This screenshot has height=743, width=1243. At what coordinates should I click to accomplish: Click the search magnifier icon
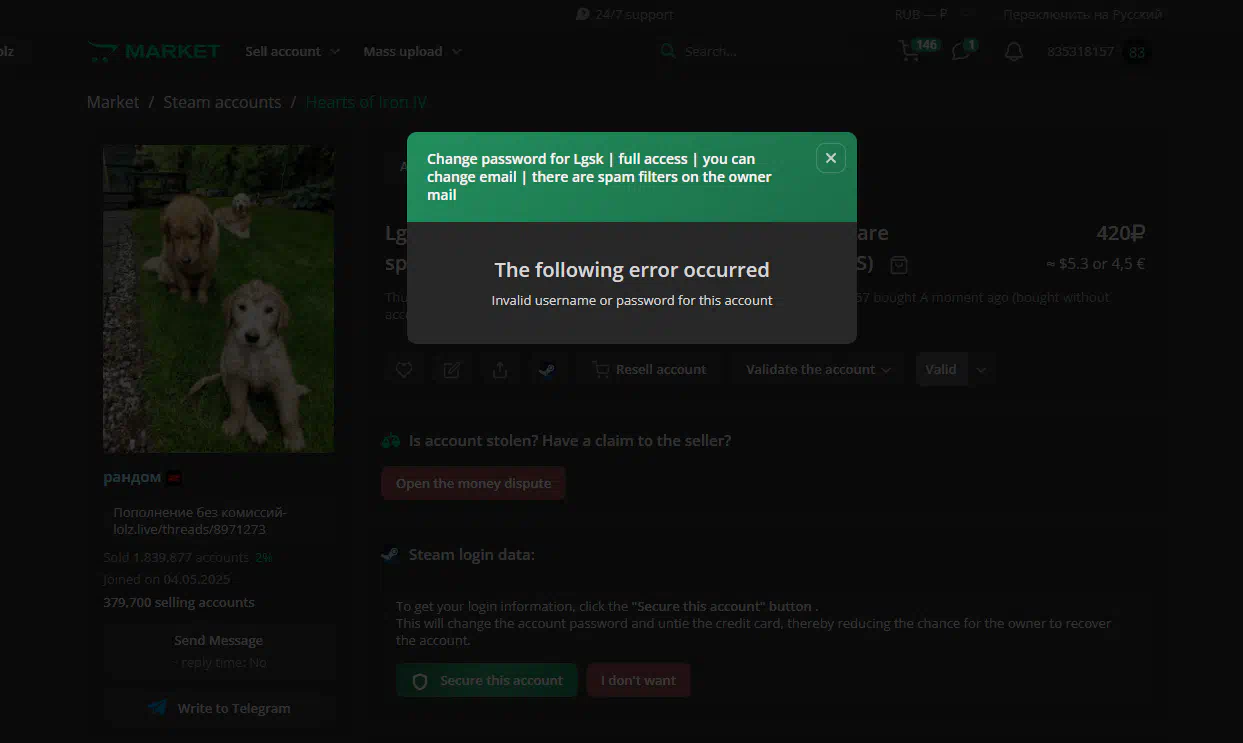pos(669,51)
